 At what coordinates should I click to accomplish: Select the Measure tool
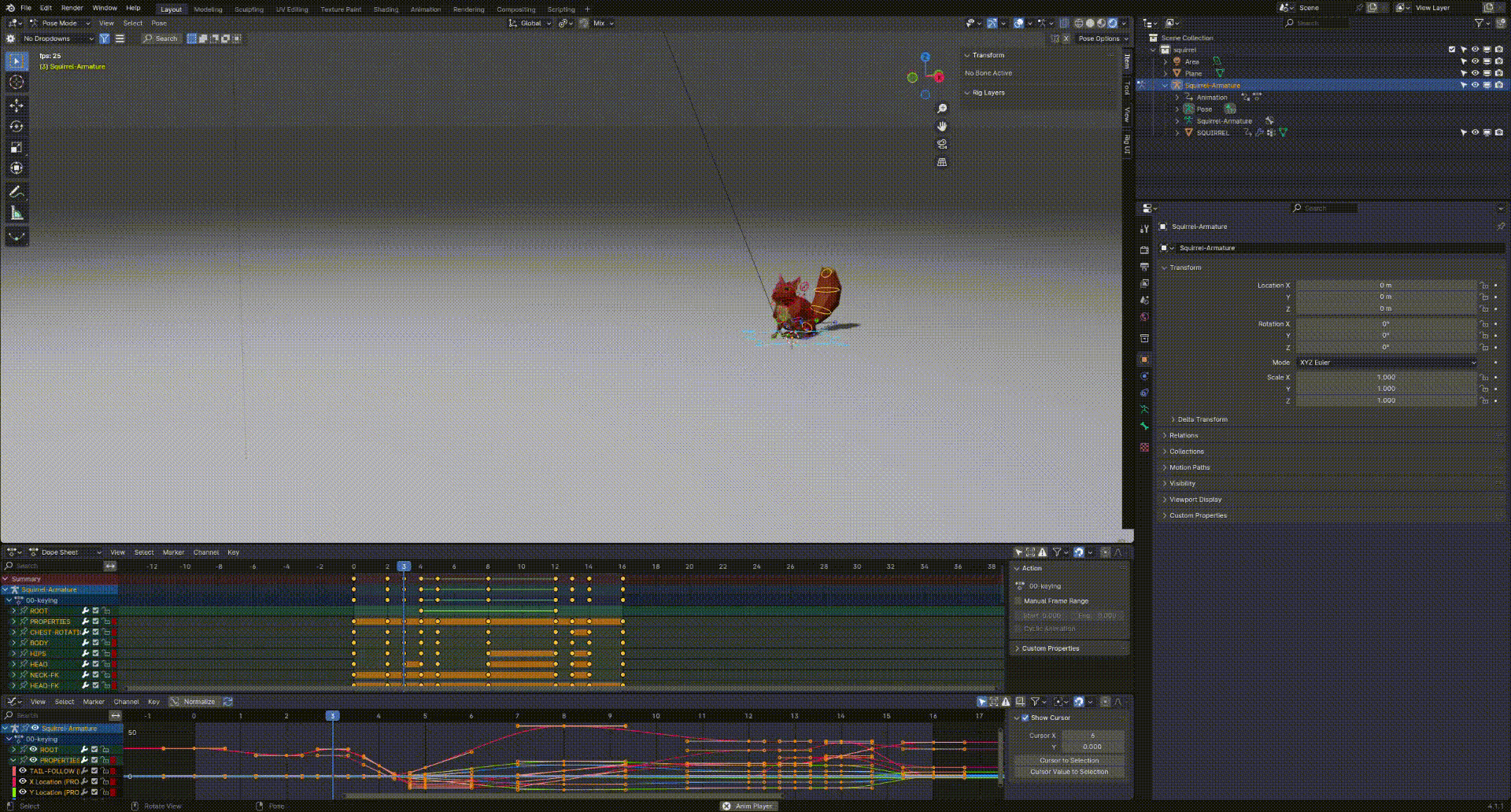click(17, 212)
